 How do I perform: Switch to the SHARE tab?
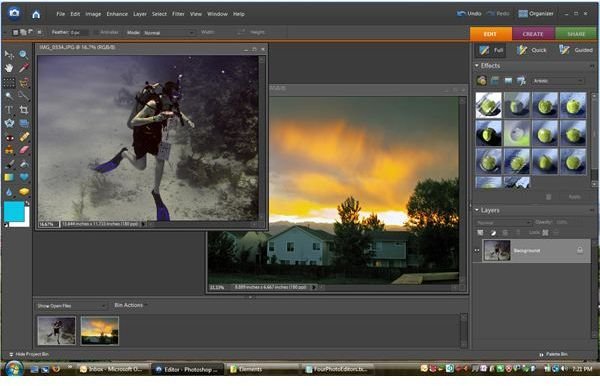576,34
